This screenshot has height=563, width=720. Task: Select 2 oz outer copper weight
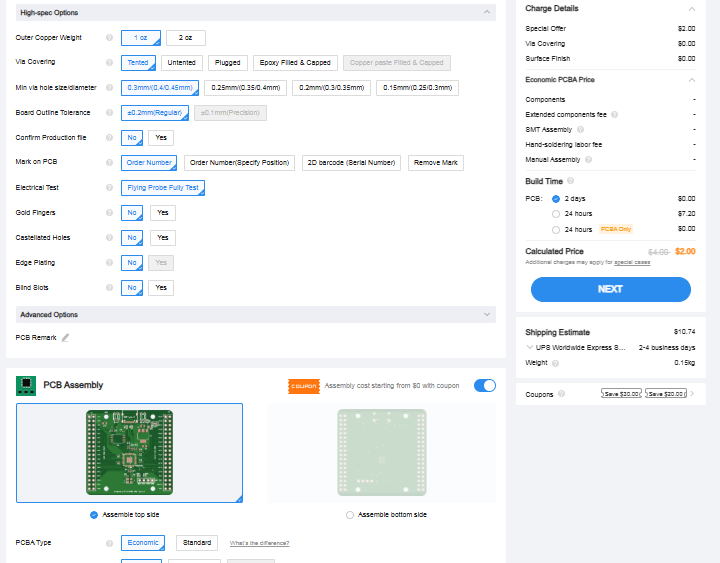(185, 37)
